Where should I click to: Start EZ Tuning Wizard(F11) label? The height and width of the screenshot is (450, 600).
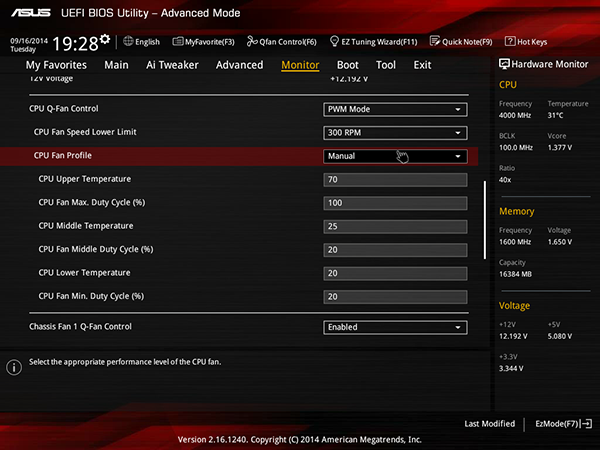(x=379, y=42)
